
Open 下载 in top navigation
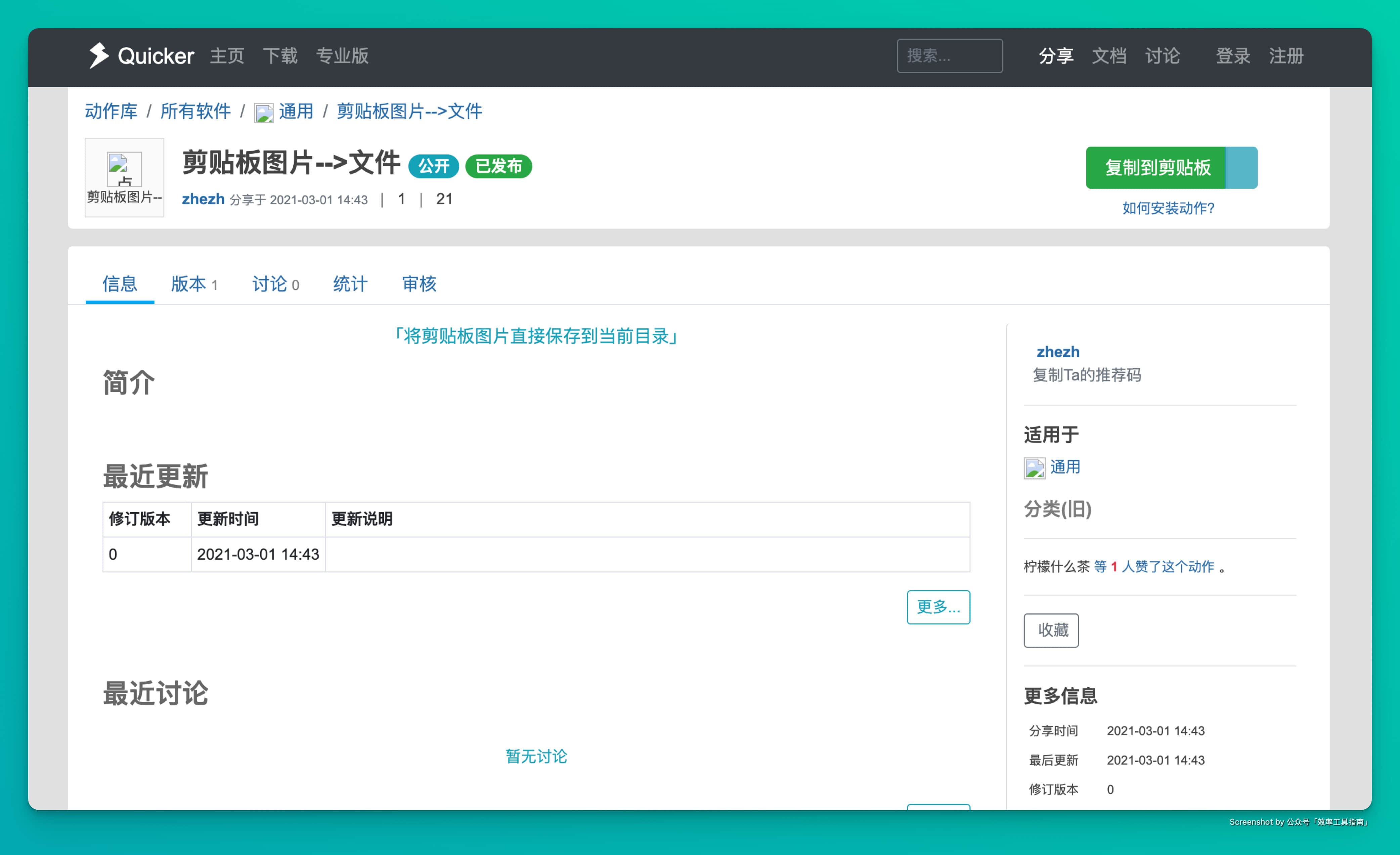point(280,56)
